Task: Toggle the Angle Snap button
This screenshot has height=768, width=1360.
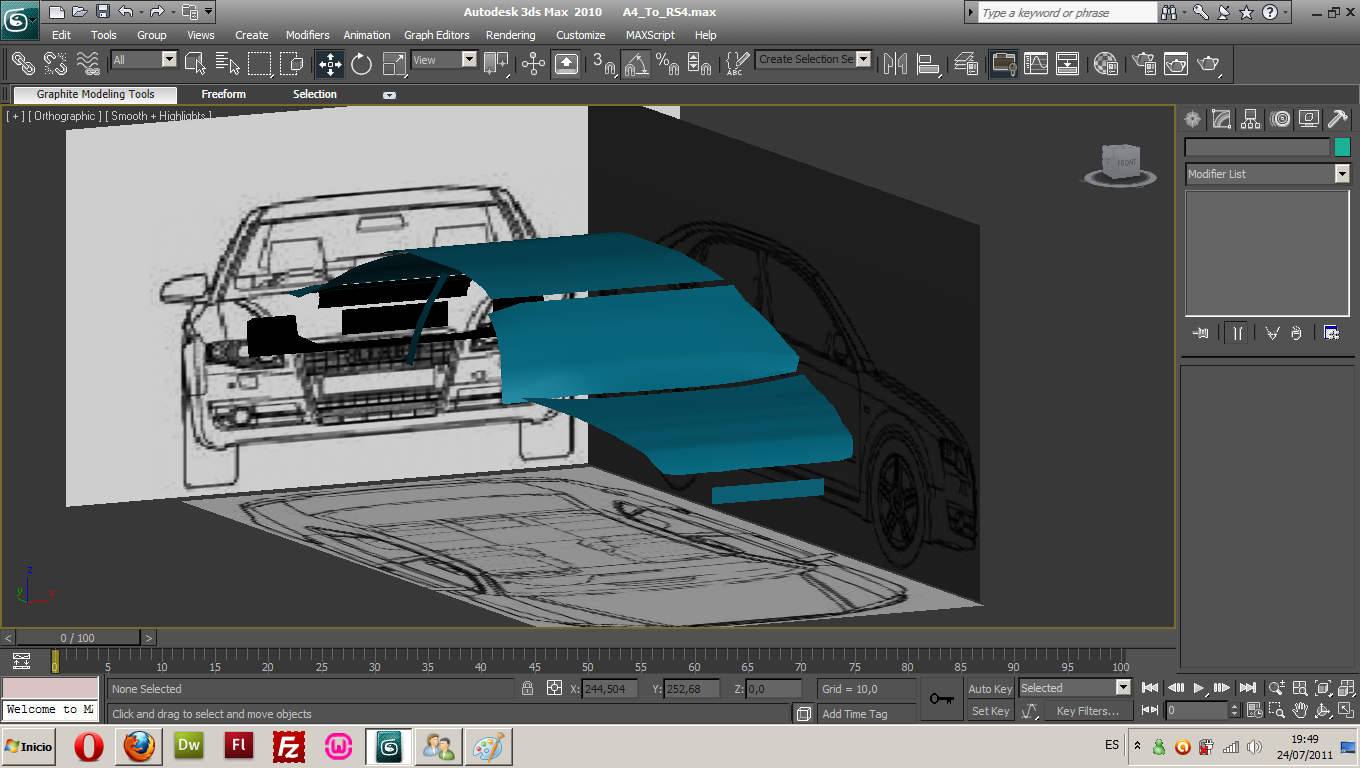Action: pos(635,64)
